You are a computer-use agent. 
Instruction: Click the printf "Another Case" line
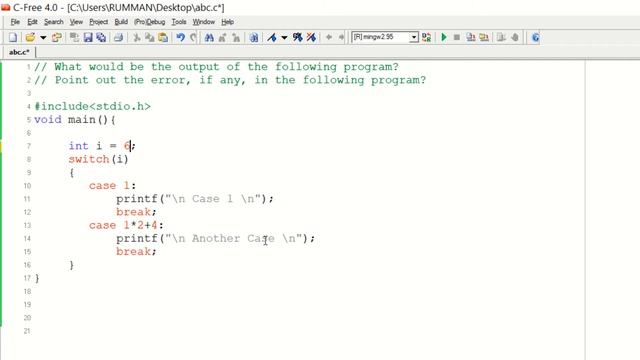(x=216, y=238)
